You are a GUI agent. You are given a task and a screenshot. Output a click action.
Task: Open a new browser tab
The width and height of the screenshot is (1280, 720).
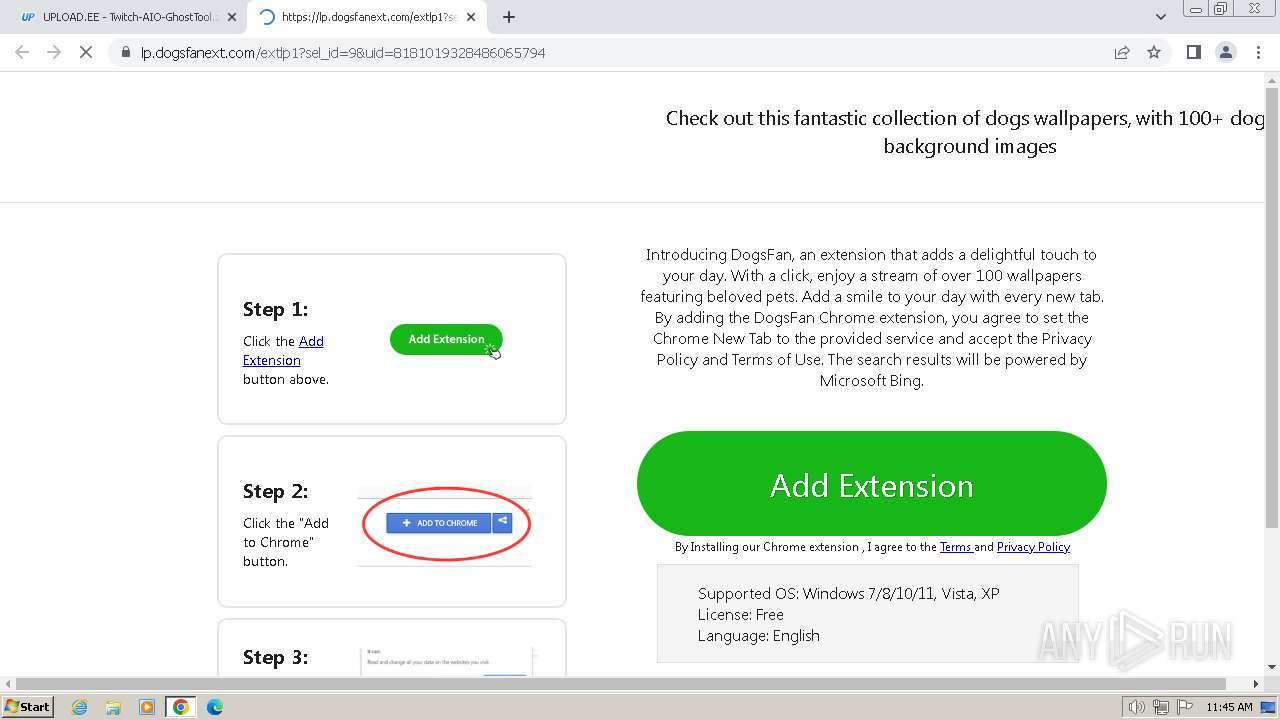tap(509, 17)
